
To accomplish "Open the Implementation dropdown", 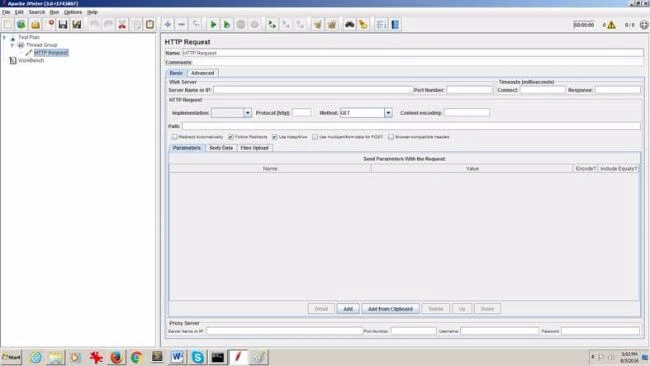I will click(x=247, y=113).
